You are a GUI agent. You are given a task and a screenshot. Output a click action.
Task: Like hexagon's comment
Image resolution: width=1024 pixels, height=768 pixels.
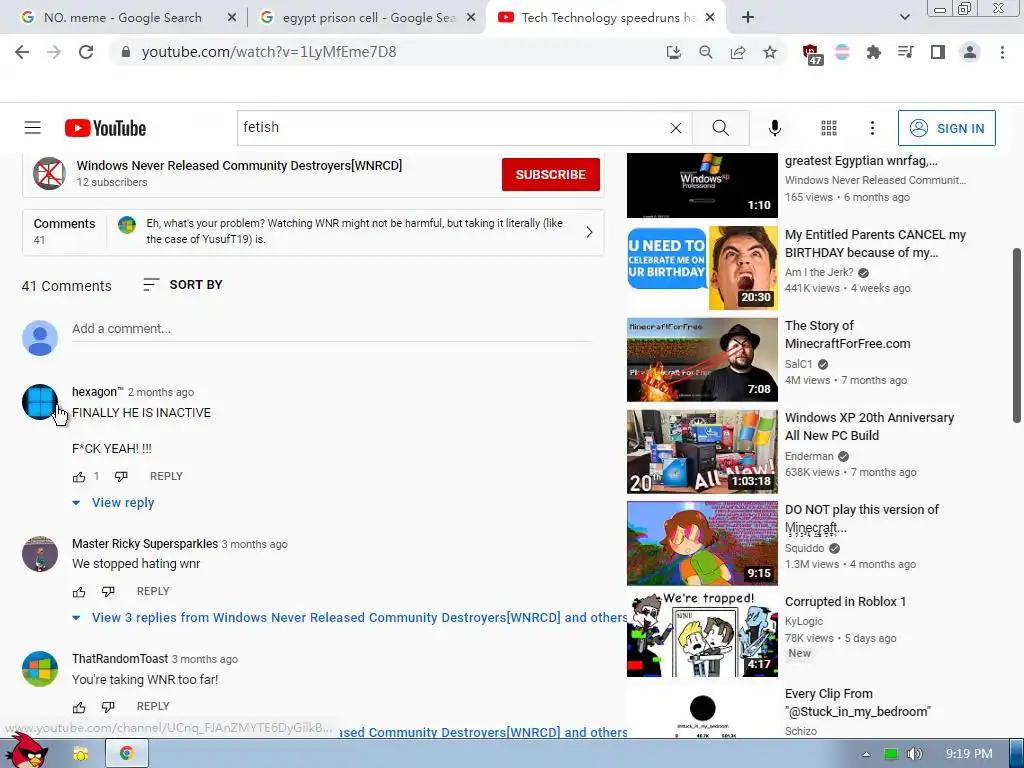(79, 477)
